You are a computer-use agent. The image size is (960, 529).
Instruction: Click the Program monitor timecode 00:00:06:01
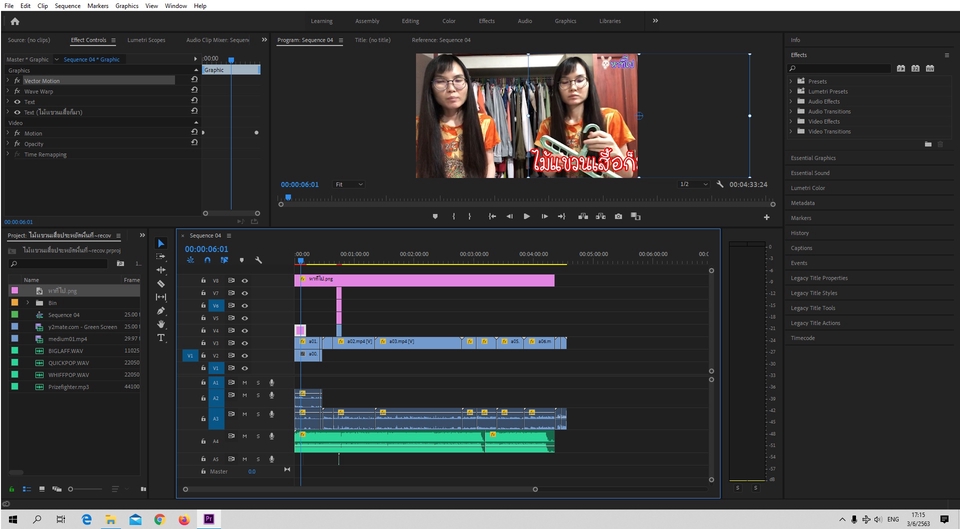click(x=299, y=184)
